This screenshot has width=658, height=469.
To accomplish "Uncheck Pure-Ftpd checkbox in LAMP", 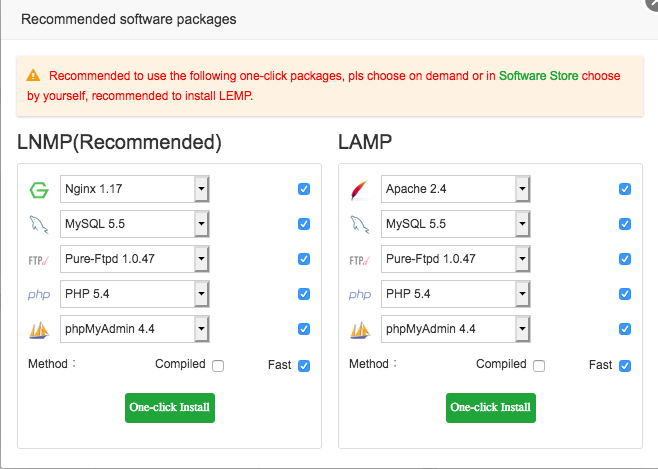I will point(625,259).
